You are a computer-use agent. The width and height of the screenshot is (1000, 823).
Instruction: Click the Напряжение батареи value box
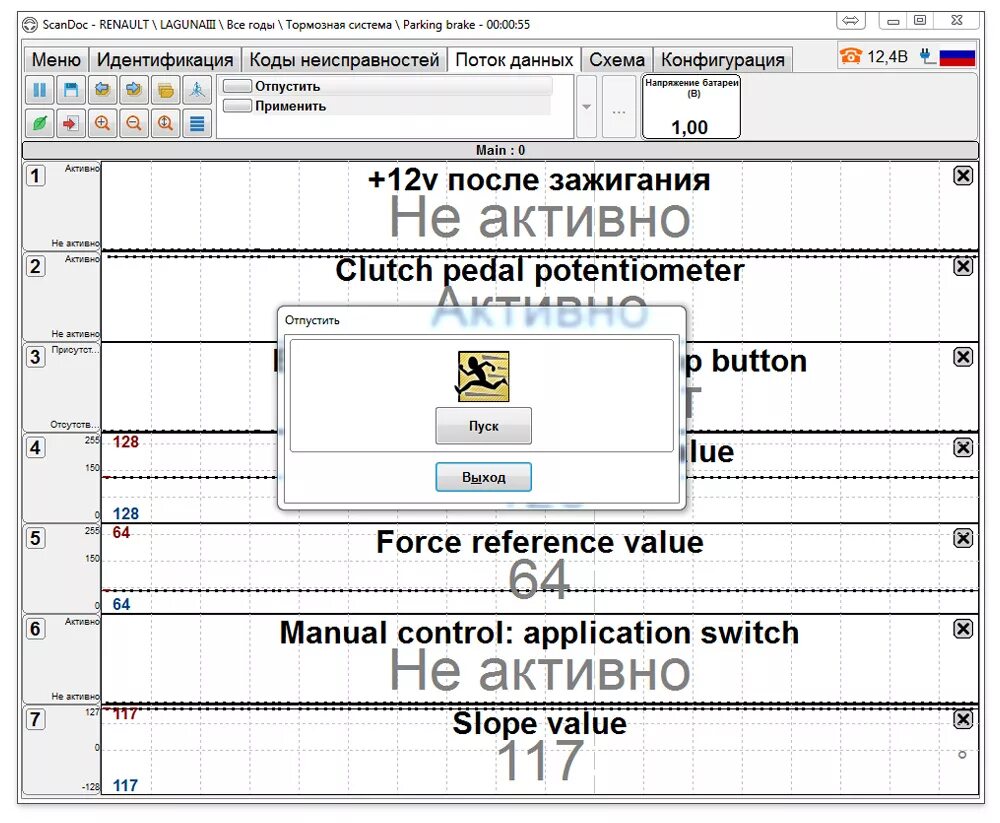tap(691, 107)
